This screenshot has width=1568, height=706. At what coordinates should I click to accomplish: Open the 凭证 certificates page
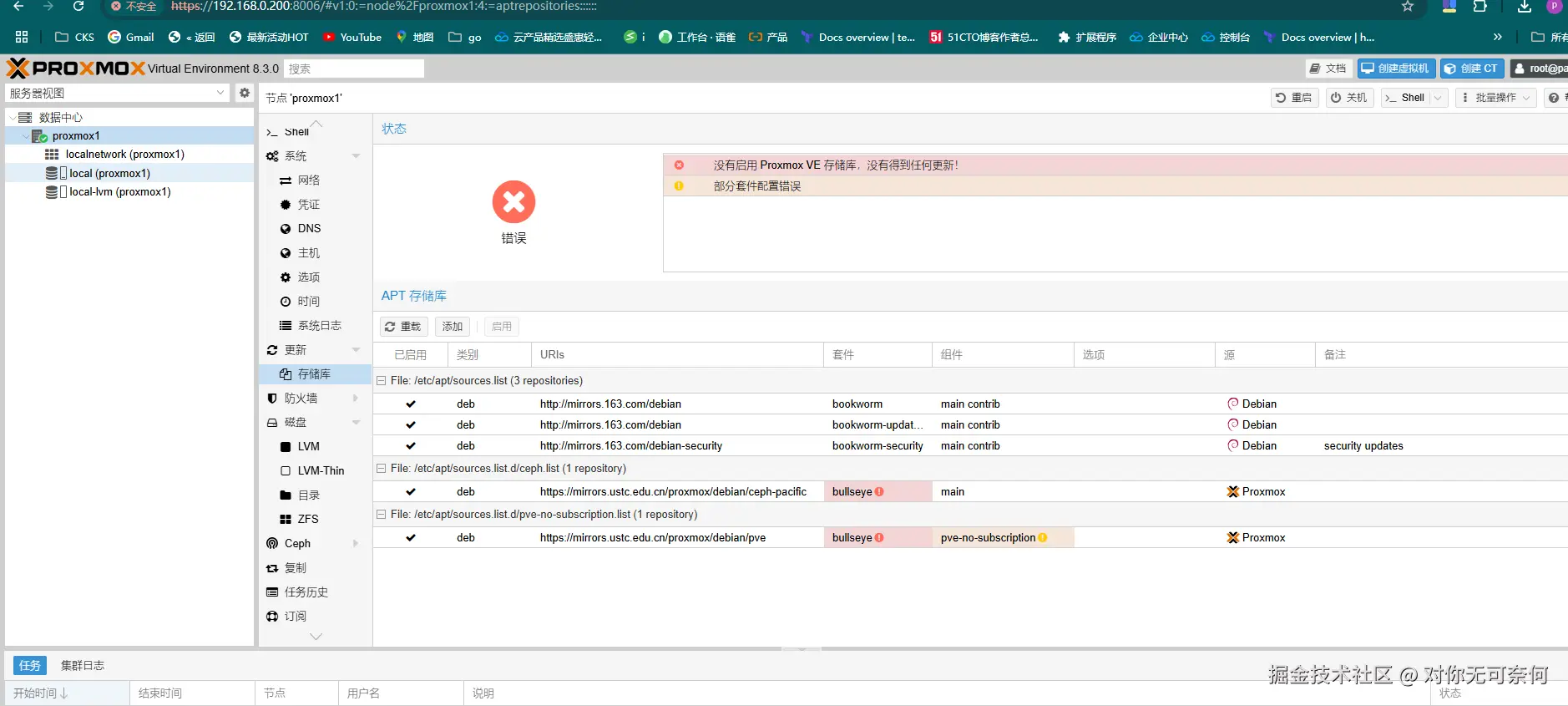tap(308, 205)
